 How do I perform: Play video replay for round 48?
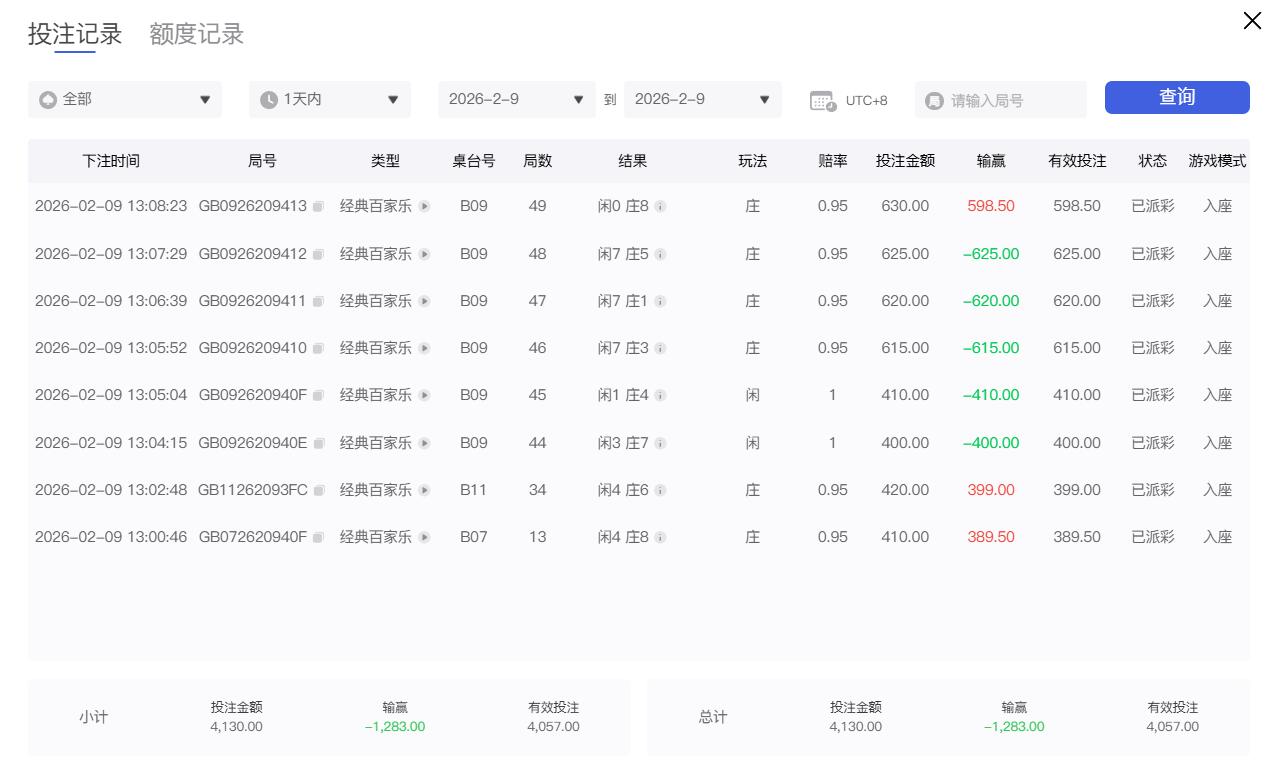click(424, 255)
